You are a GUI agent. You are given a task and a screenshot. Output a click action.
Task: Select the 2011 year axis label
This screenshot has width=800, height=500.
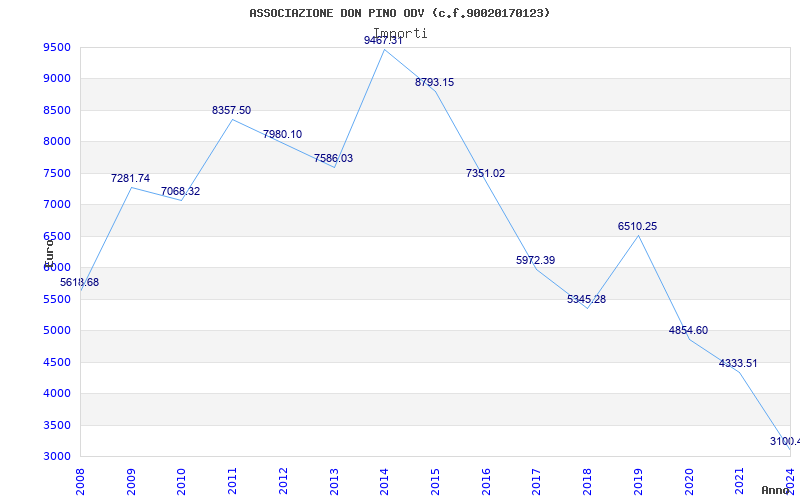click(x=233, y=481)
